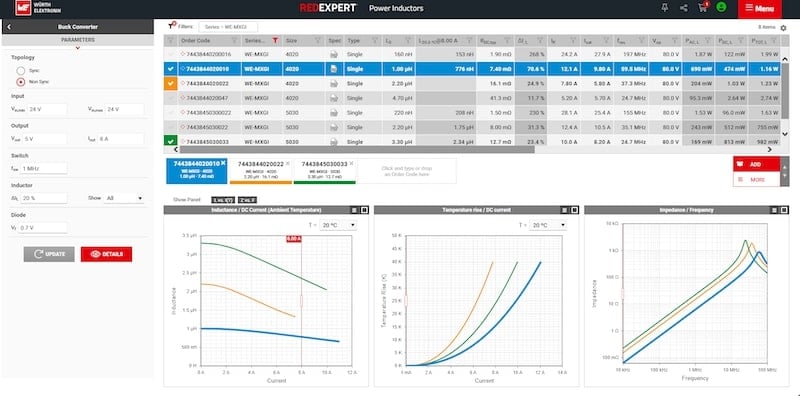Click the filter funnel icon beside Filters

coord(172,26)
